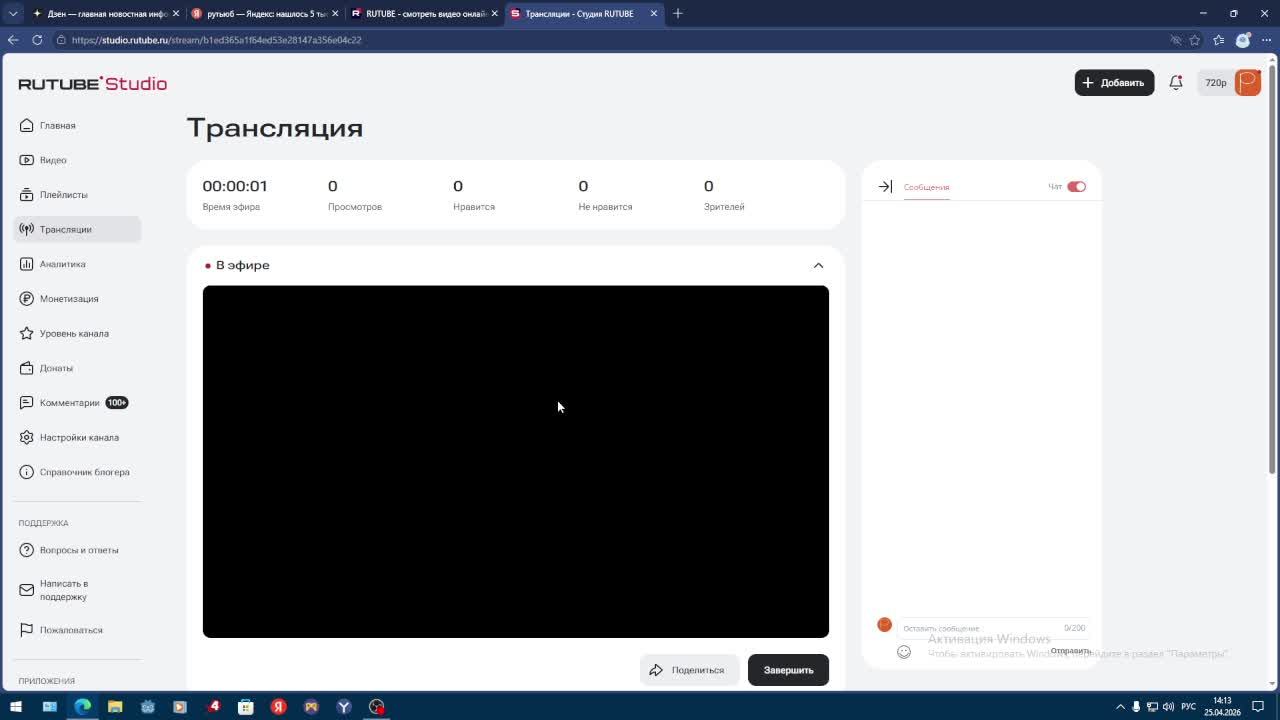Open the notifications bell

pos(1176,83)
